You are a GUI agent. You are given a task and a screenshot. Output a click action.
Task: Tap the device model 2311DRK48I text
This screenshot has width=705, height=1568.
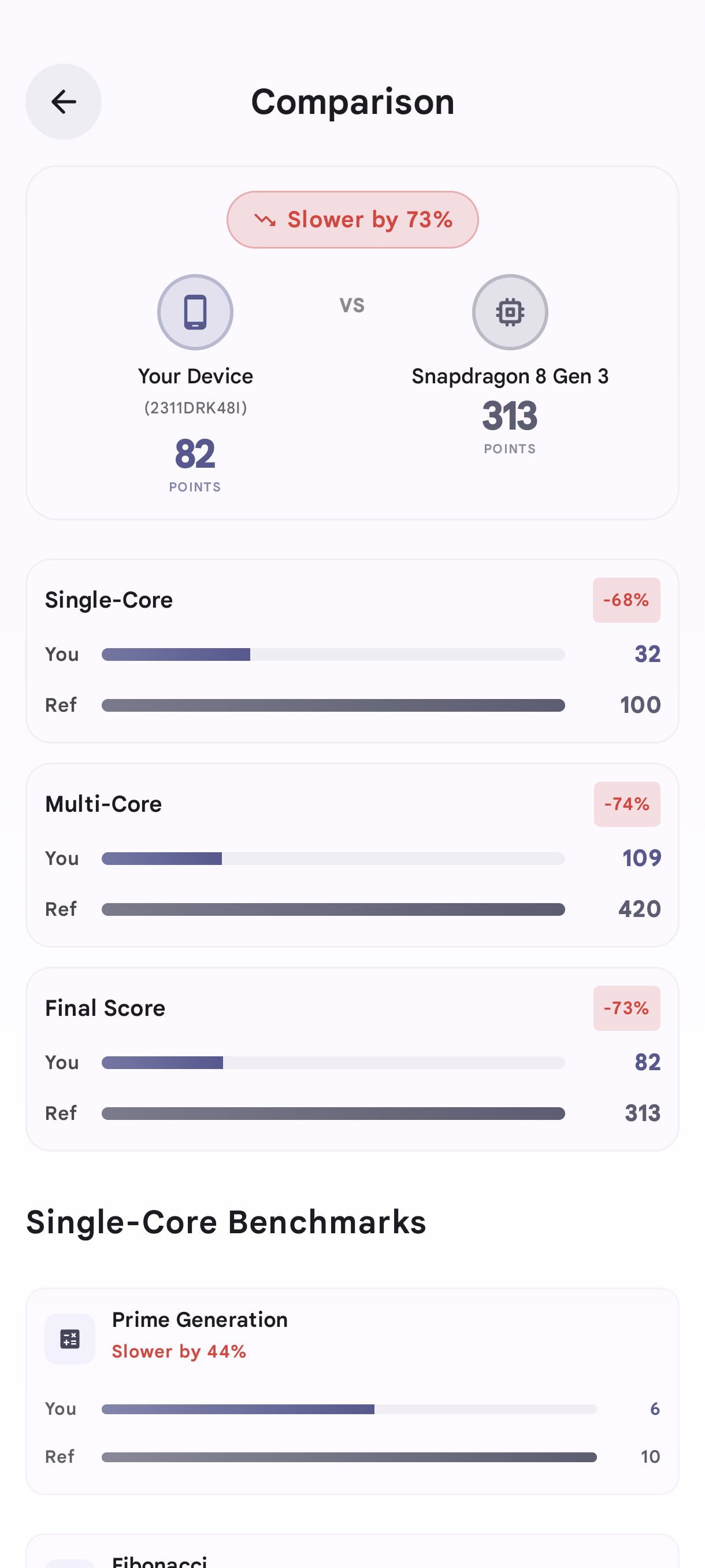pos(195,408)
